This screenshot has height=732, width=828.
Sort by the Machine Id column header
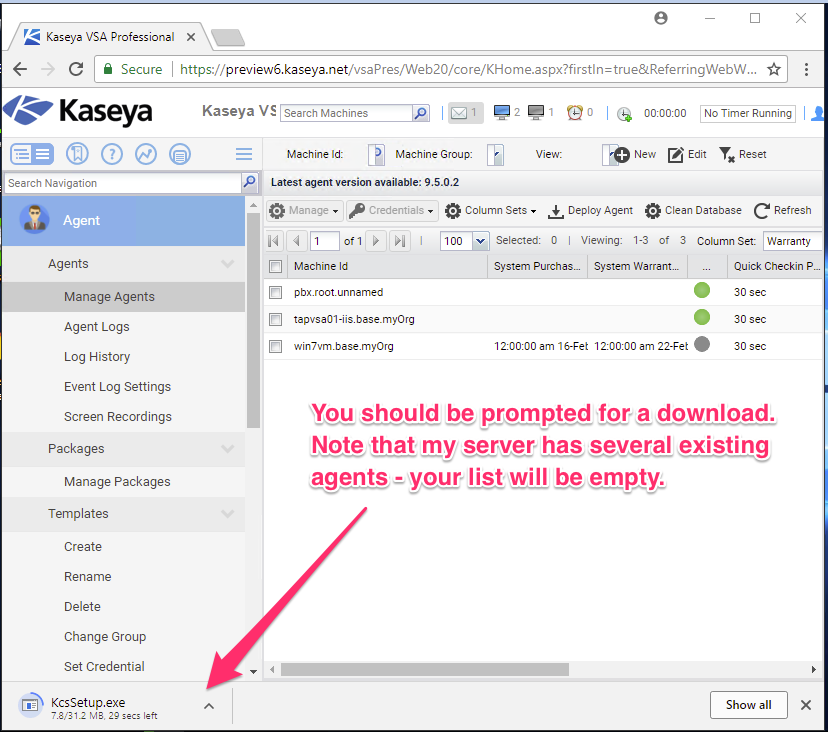(x=388, y=266)
